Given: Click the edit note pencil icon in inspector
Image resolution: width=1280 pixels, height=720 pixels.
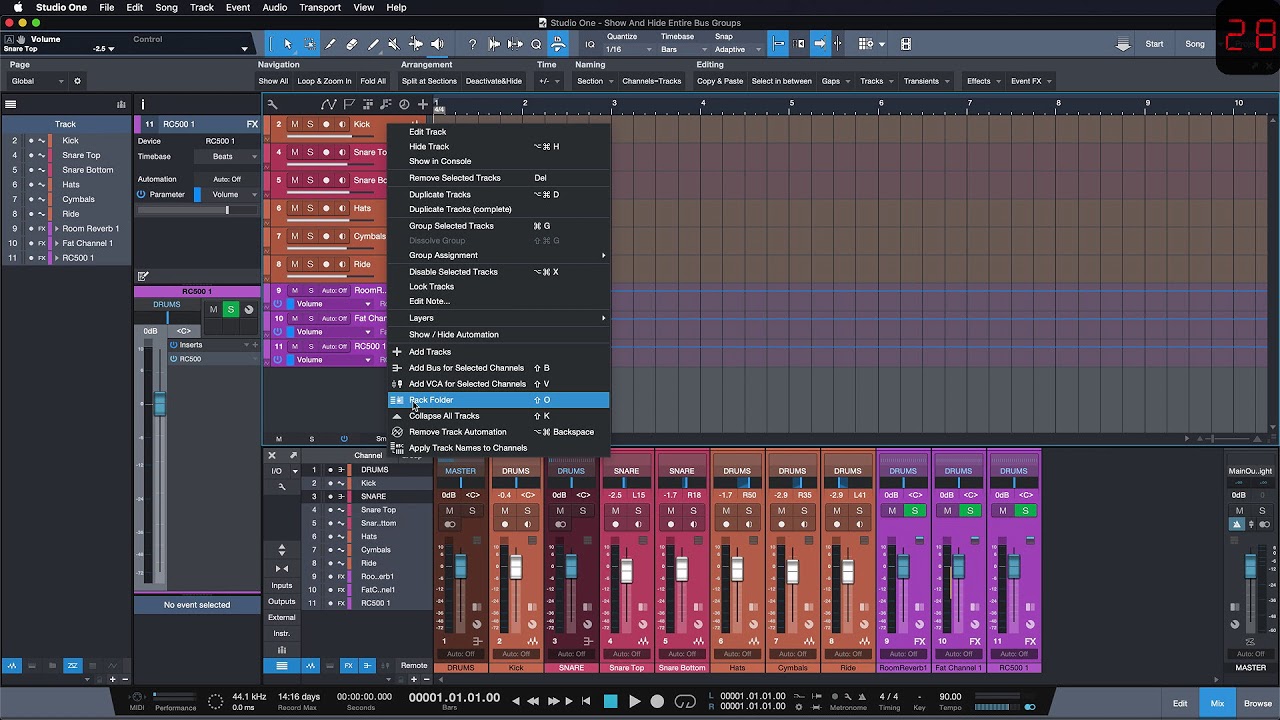Looking at the screenshot, I should pyautogui.click(x=143, y=276).
